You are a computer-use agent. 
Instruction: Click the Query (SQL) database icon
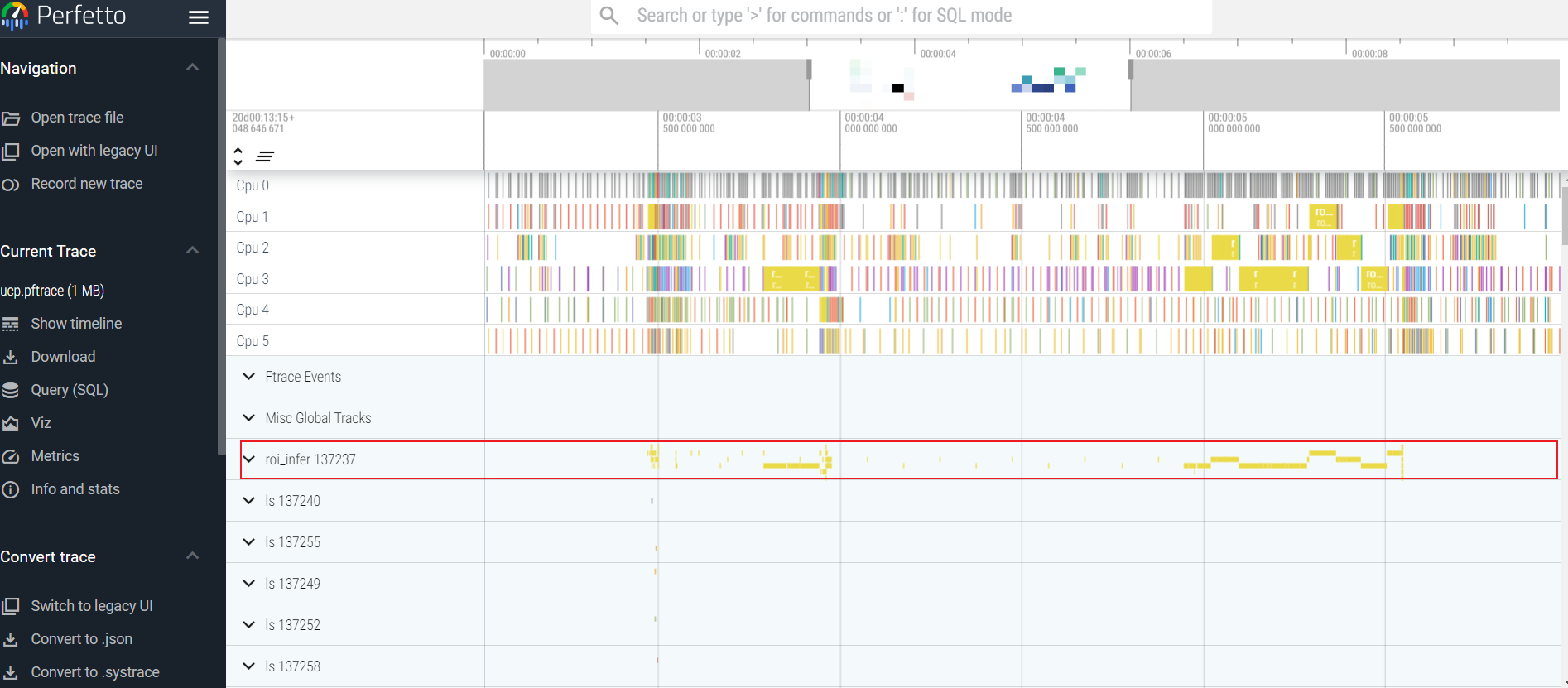click(11, 390)
